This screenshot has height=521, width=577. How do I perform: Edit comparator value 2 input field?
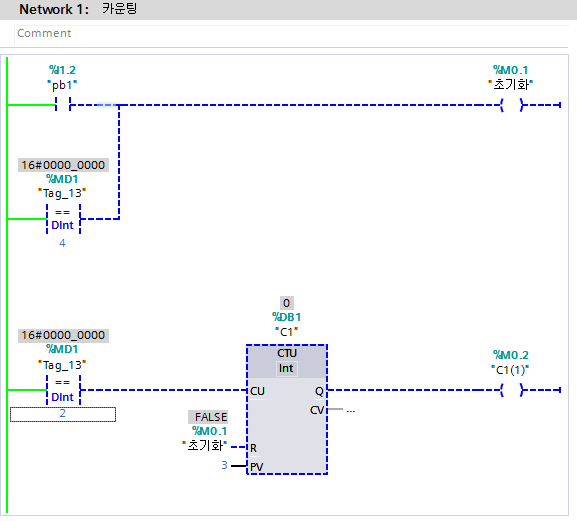pyautogui.click(x=63, y=414)
